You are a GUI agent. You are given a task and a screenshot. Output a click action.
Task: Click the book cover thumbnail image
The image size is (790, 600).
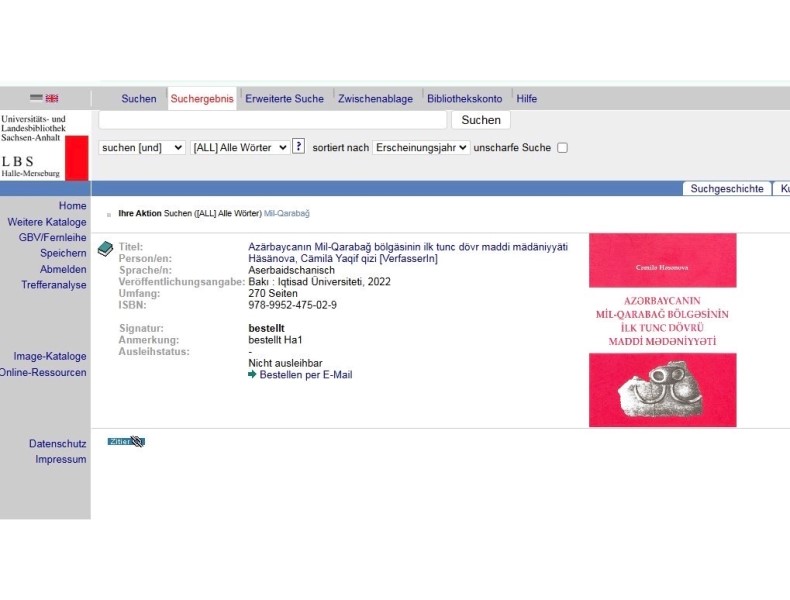tap(662, 330)
